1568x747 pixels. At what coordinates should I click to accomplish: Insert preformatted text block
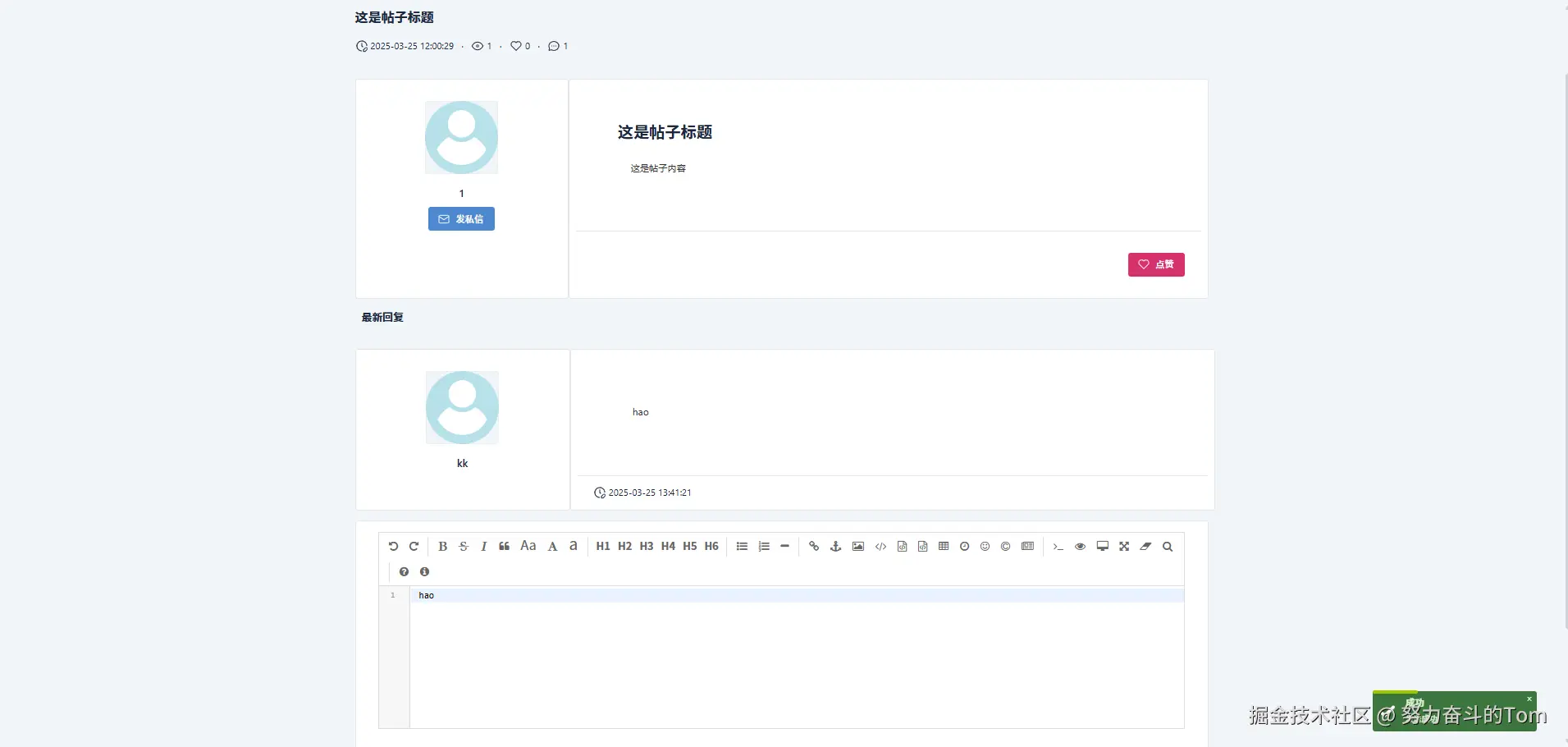(902, 547)
